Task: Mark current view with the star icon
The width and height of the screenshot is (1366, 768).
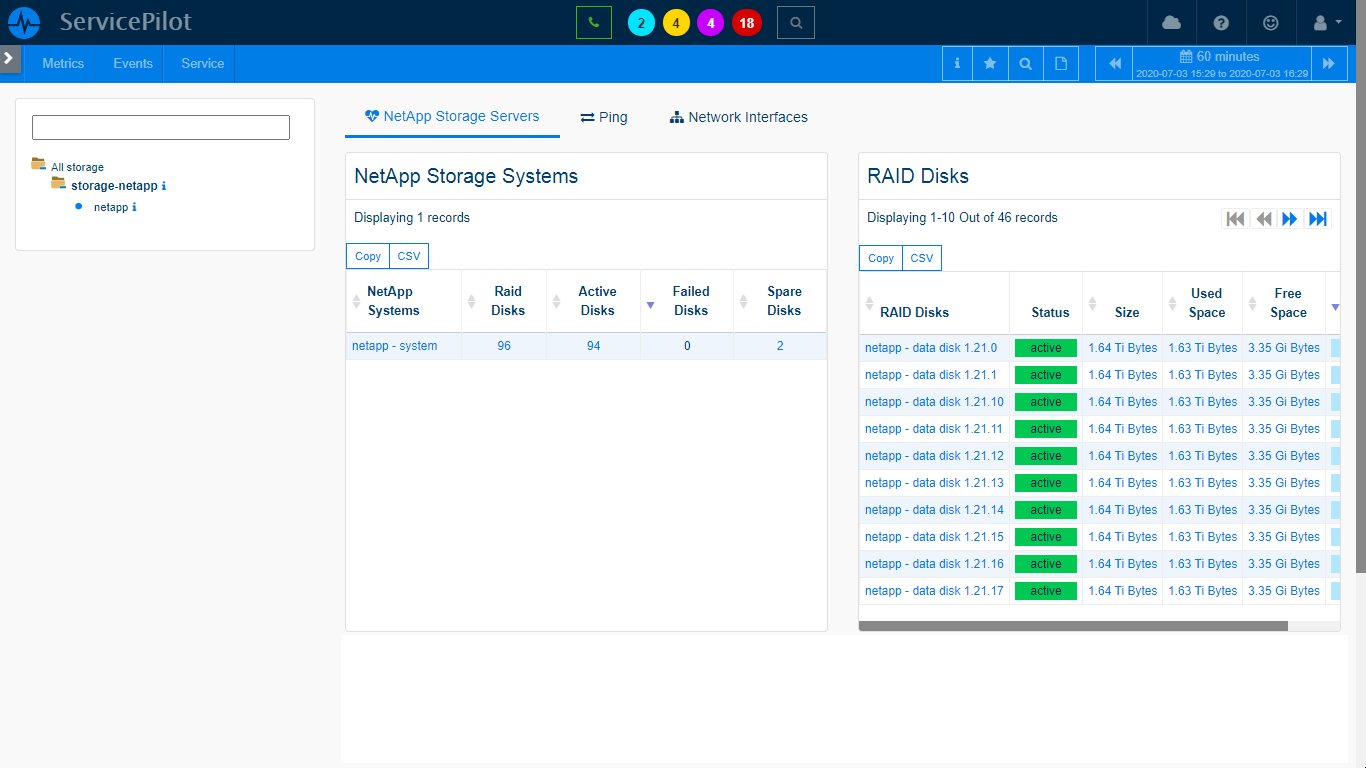Action: click(991, 63)
